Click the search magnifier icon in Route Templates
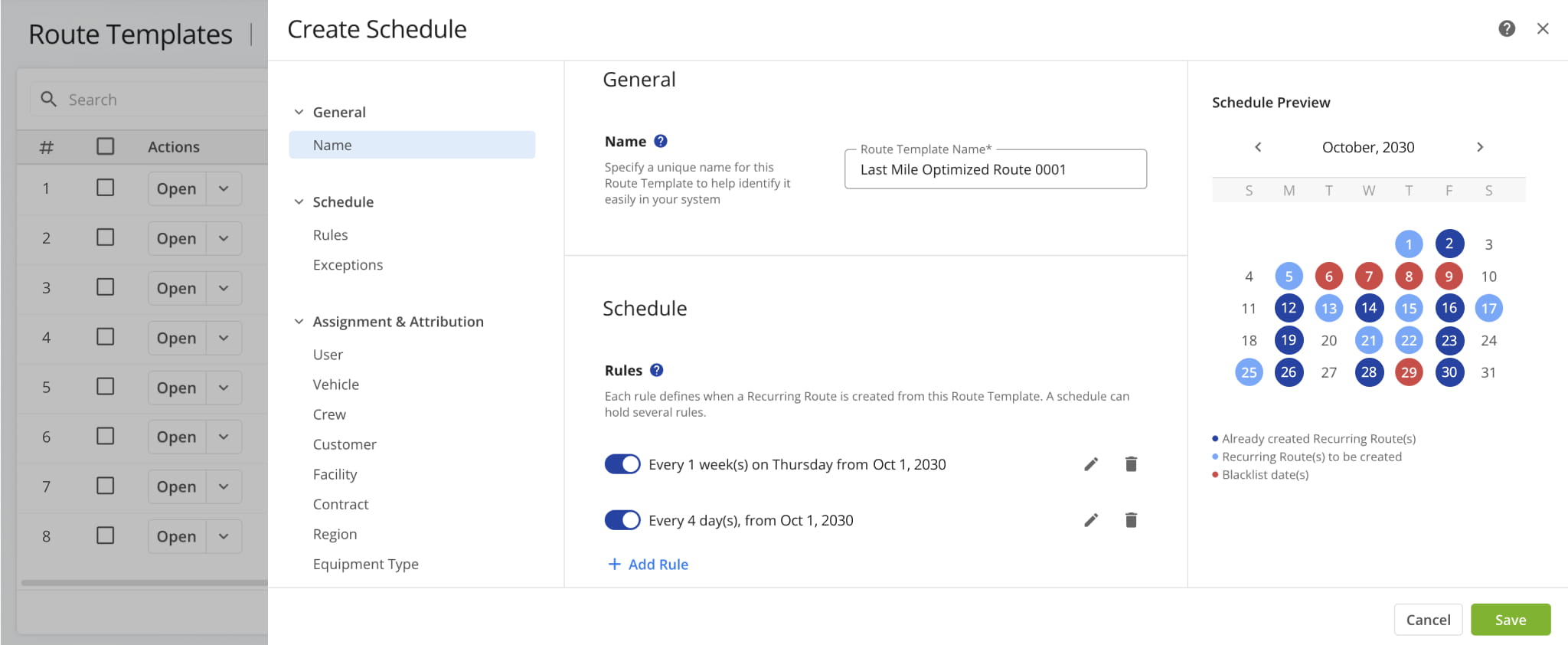Screen dimensions: 1568x645 coord(48,99)
